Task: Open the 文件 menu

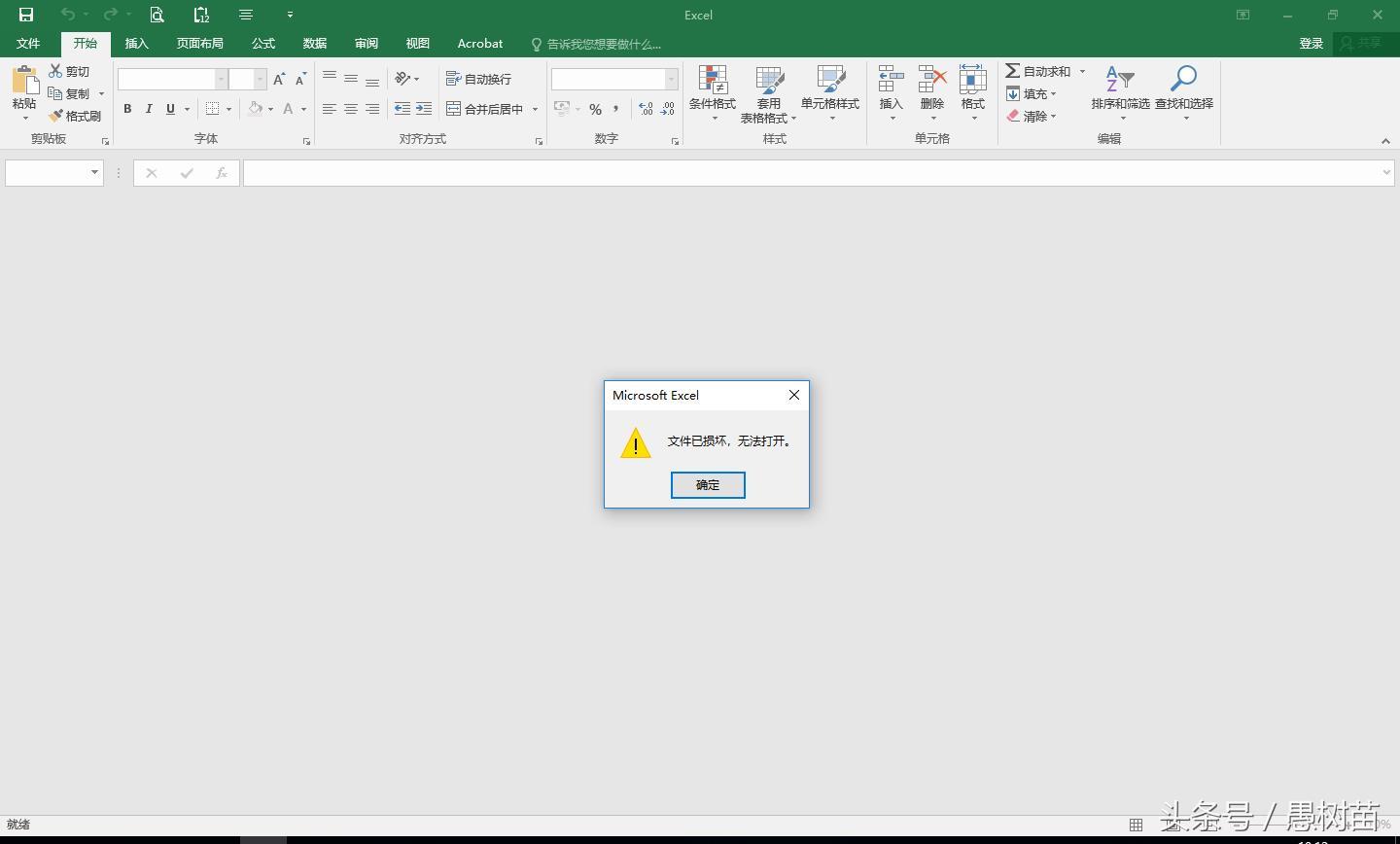Action: pos(28,43)
